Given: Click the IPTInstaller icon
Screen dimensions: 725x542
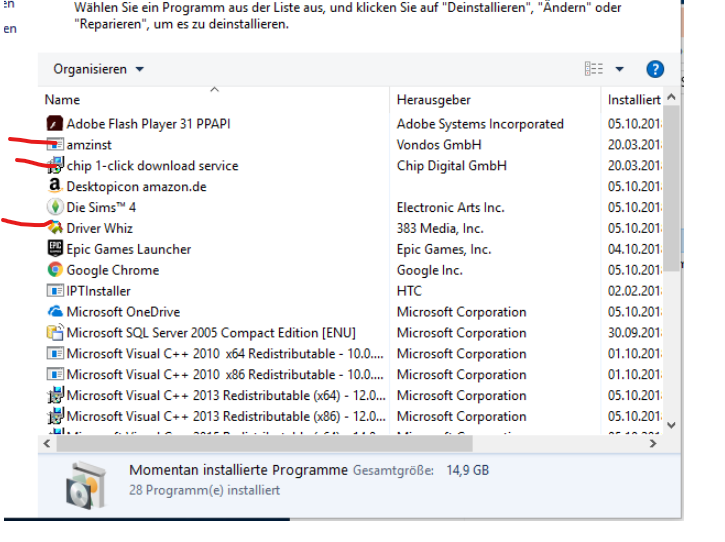Looking at the screenshot, I should [x=55, y=290].
